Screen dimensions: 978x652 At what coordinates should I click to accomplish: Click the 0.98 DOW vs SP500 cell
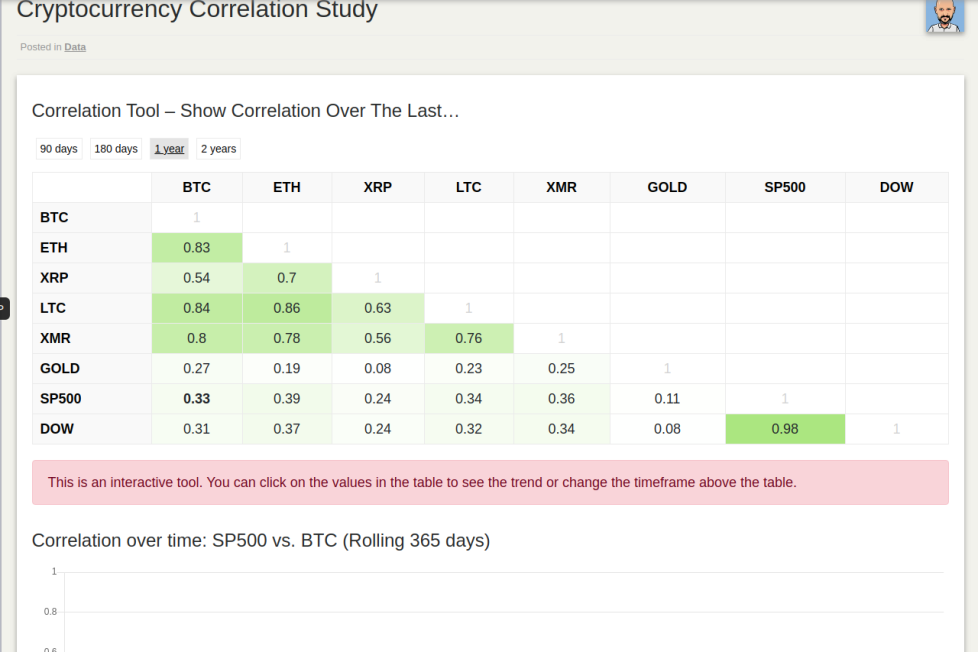(x=785, y=429)
